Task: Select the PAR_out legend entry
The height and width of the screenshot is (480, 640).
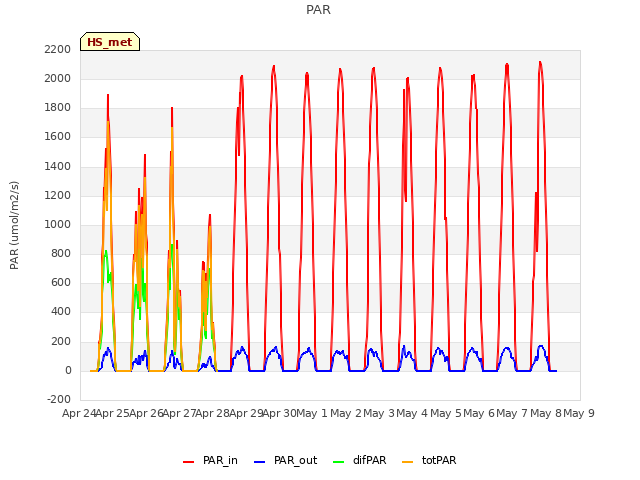Action: tap(285, 460)
